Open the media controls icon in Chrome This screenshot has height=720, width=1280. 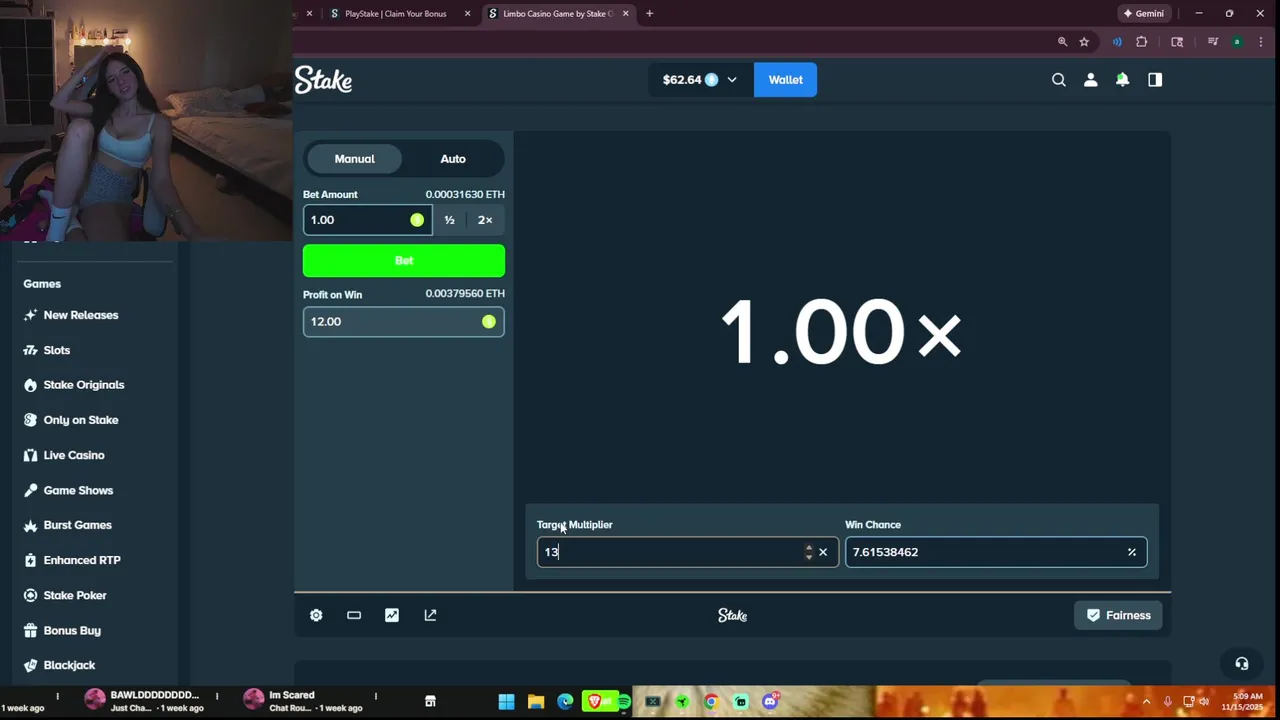[x=1213, y=42]
